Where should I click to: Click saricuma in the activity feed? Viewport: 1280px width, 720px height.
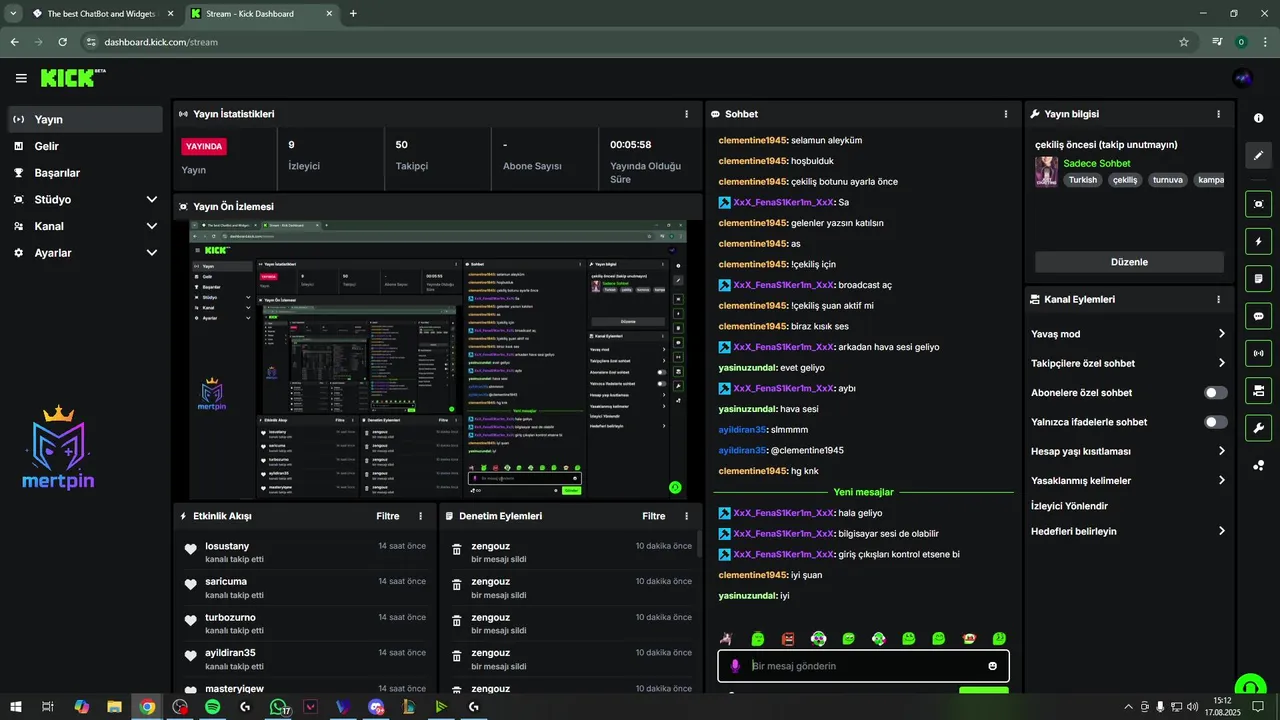click(226, 581)
